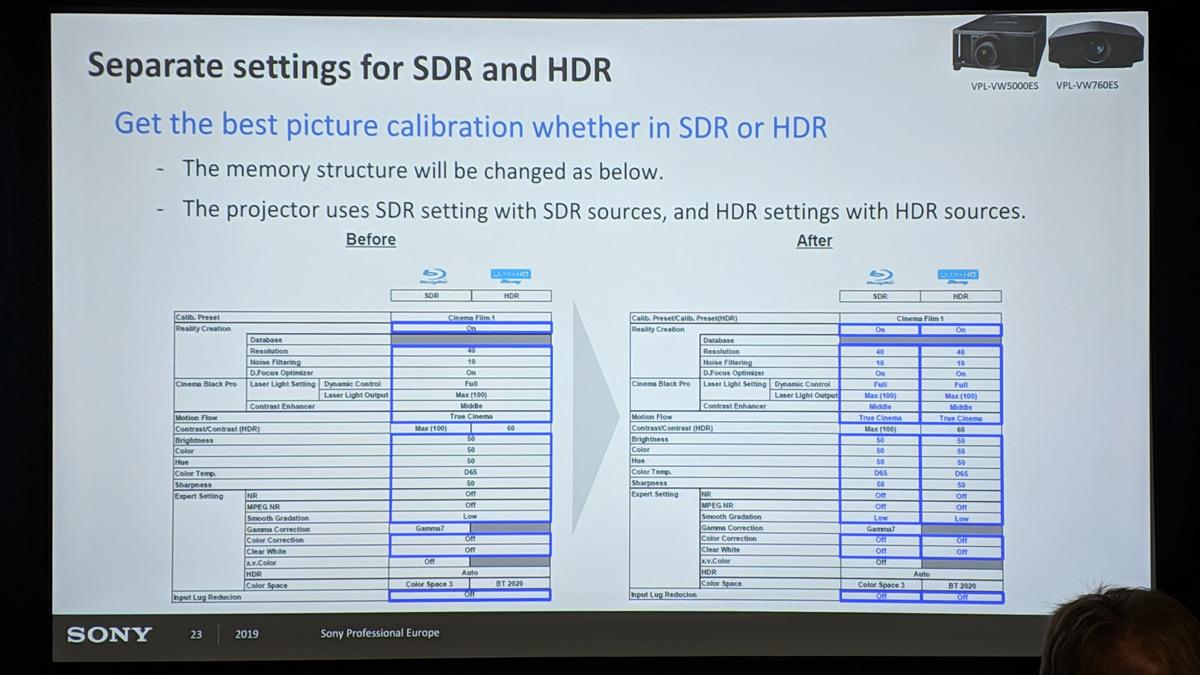This screenshot has width=1200, height=675.
Task: Click 'Cinema Film 1' value in the After table
Action: click(x=920, y=318)
